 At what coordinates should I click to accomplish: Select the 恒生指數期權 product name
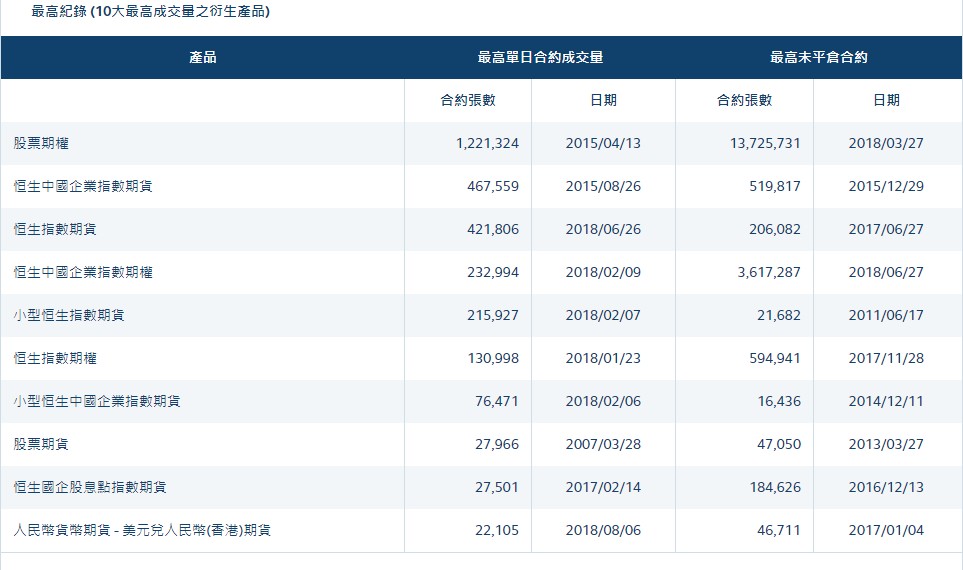(x=55, y=358)
